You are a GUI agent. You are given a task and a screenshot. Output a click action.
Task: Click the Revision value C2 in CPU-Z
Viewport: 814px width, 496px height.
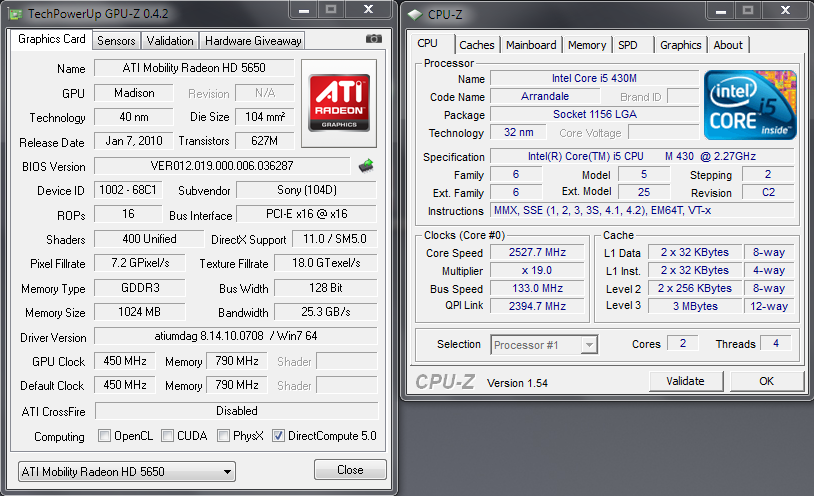tap(768, 192)
